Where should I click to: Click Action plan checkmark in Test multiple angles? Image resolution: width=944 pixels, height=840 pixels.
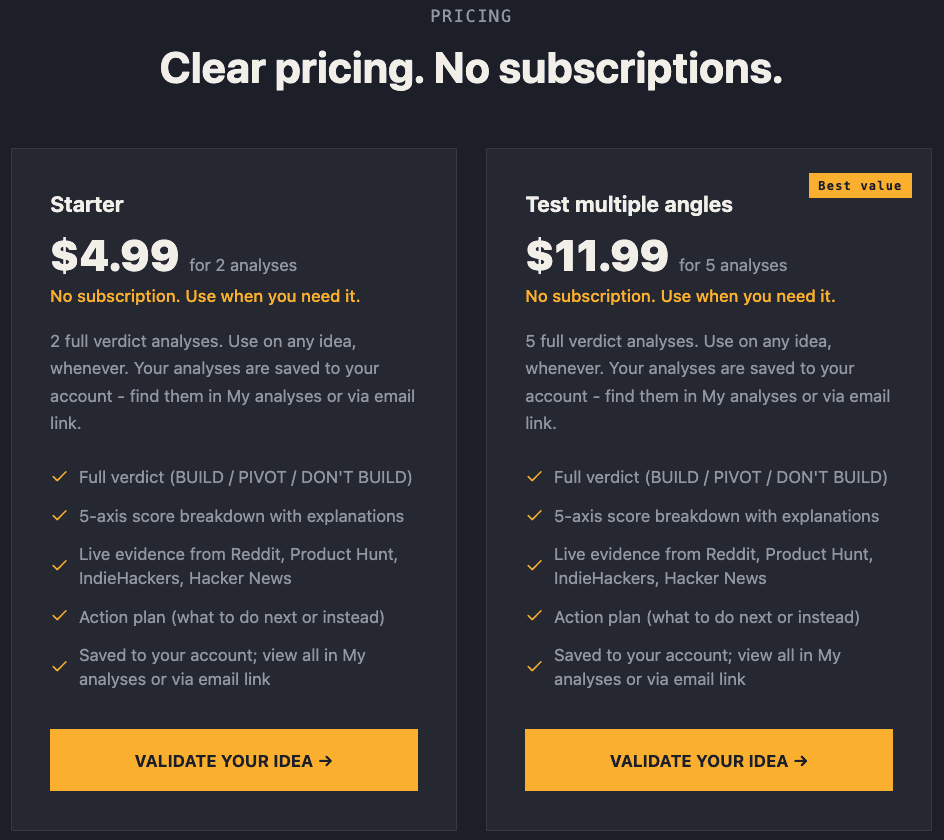click(535, 616)
